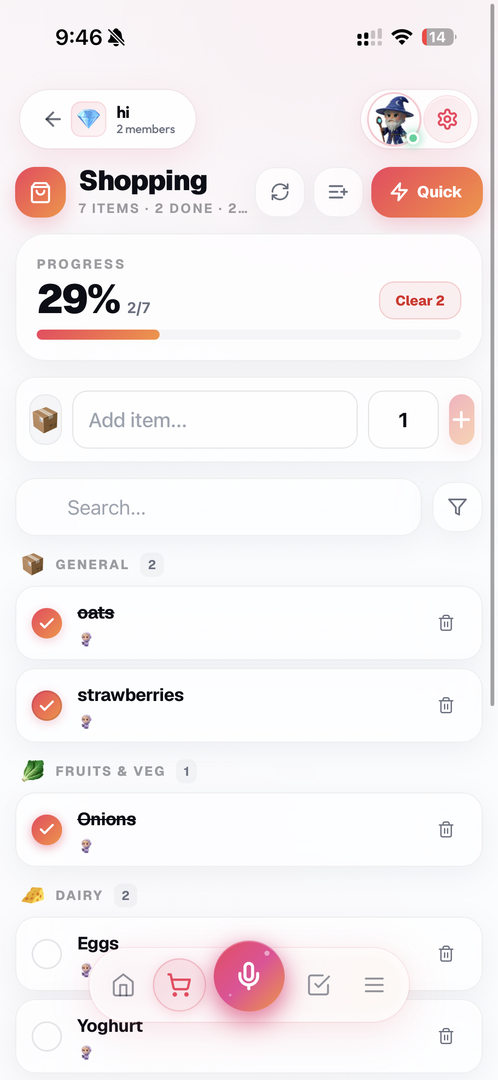Image resolution: width=498 pixels, height=1080 pixels.
Task: Tap the Quick button
Action: [427, 192]
